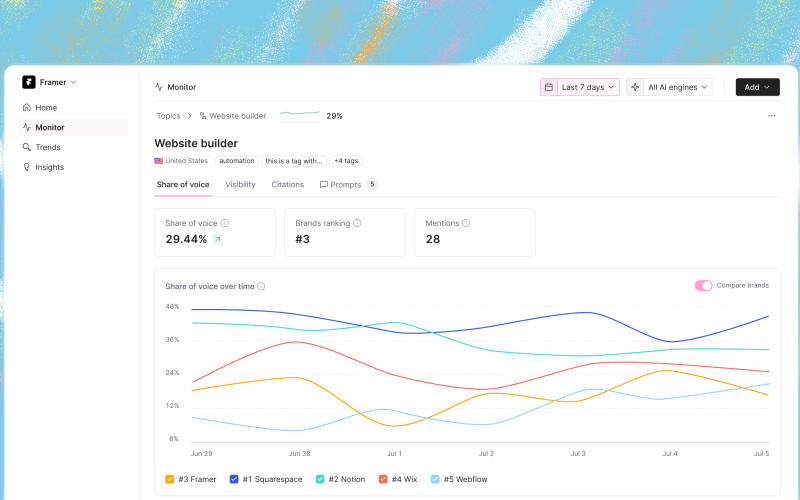Screen dimensions: 800x500
Task: Switch to the Visibility tab
Action: coord(240,185)
